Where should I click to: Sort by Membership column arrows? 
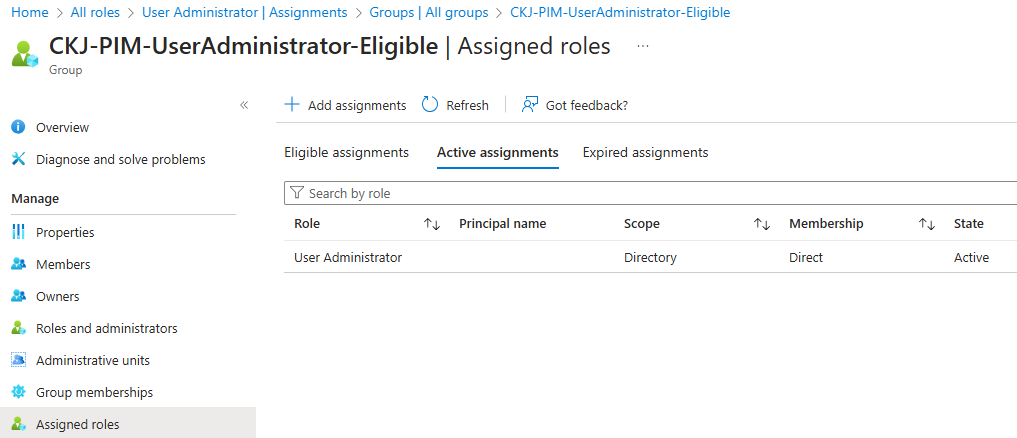point(927,224)
